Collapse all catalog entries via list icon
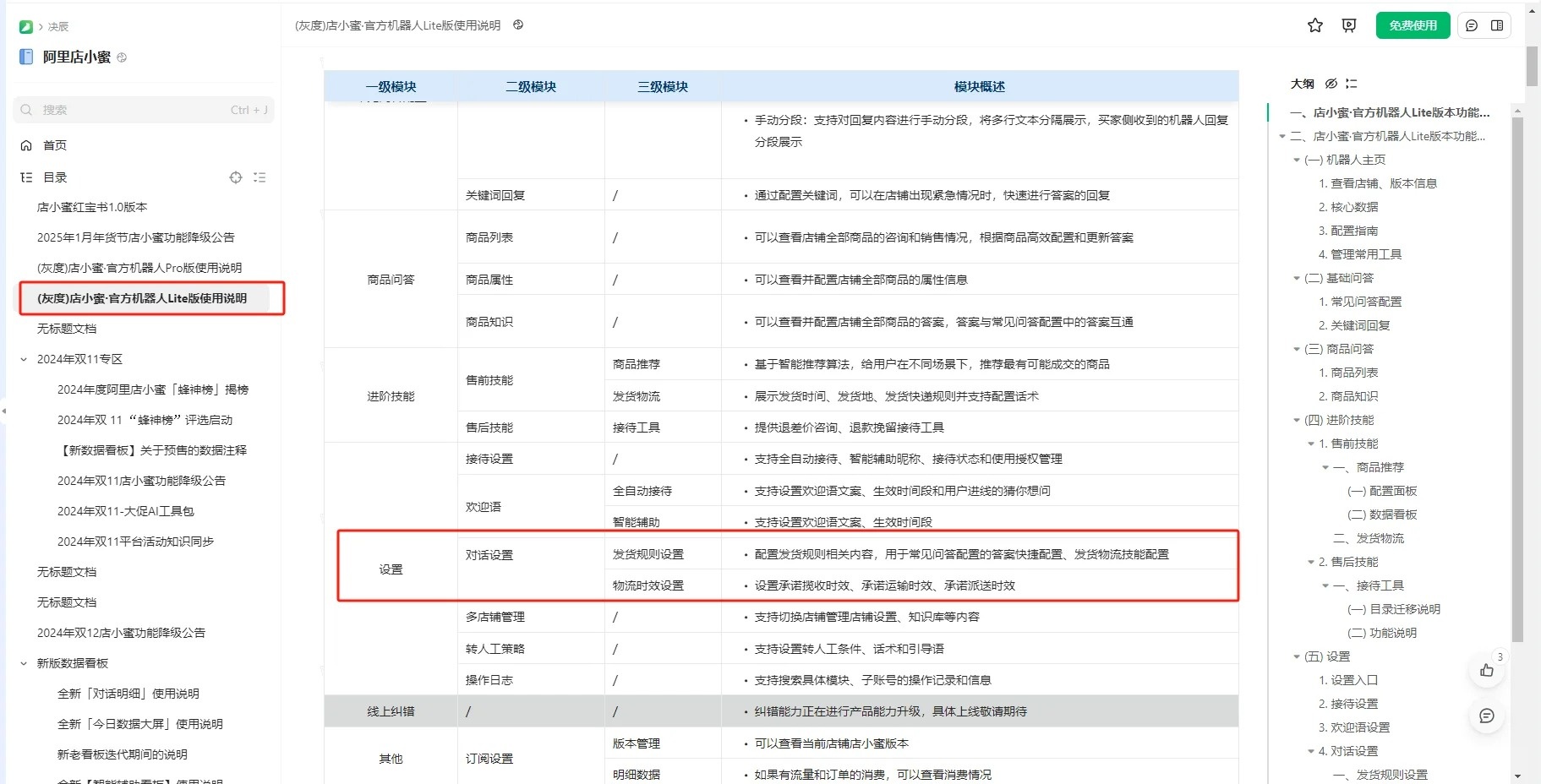Image resolution: width=1541 pixels, height=784 pixels. tap(260, 177)
